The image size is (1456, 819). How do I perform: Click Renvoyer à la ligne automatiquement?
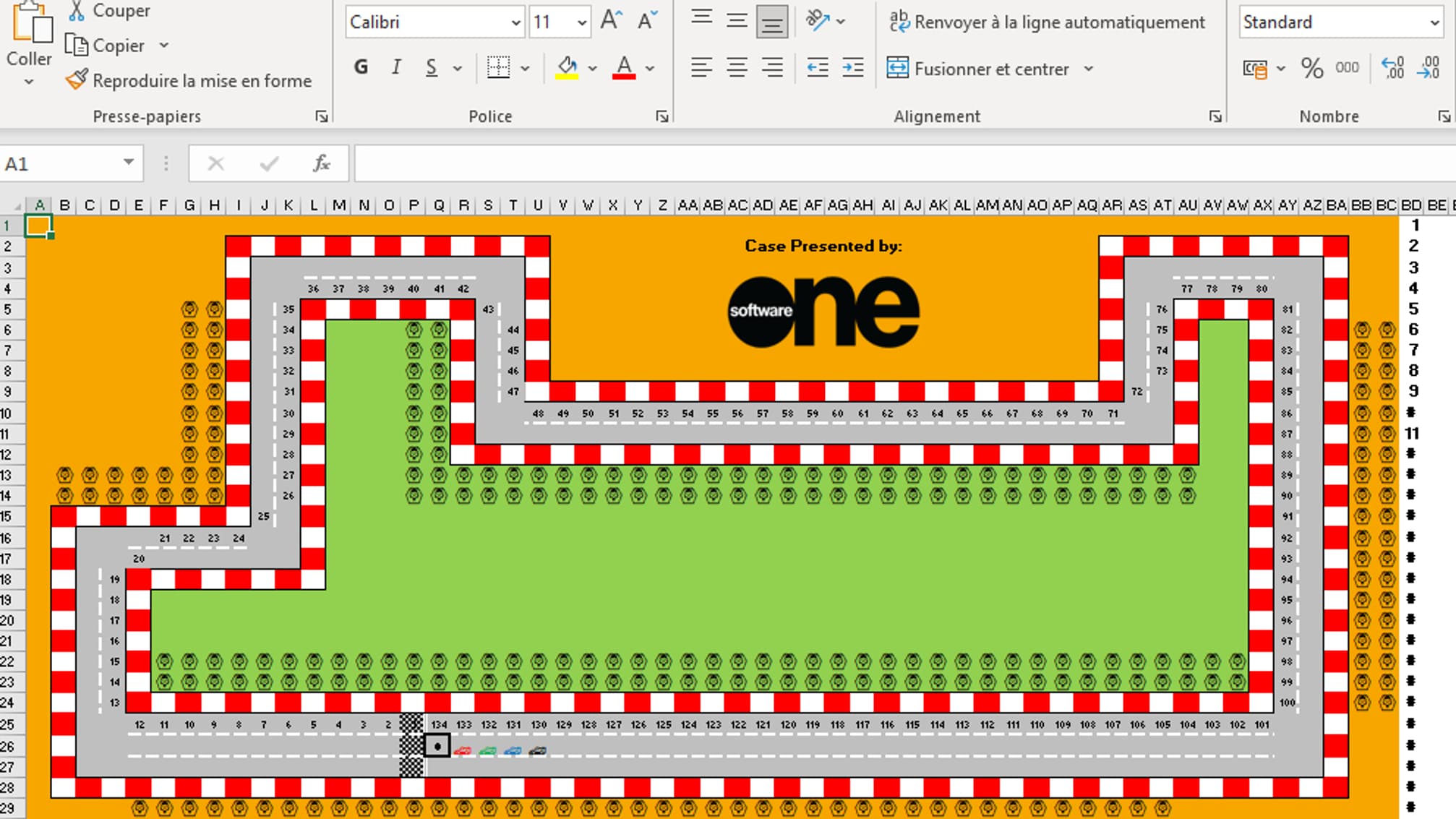pyautogui.click(x=1047, y=22)
